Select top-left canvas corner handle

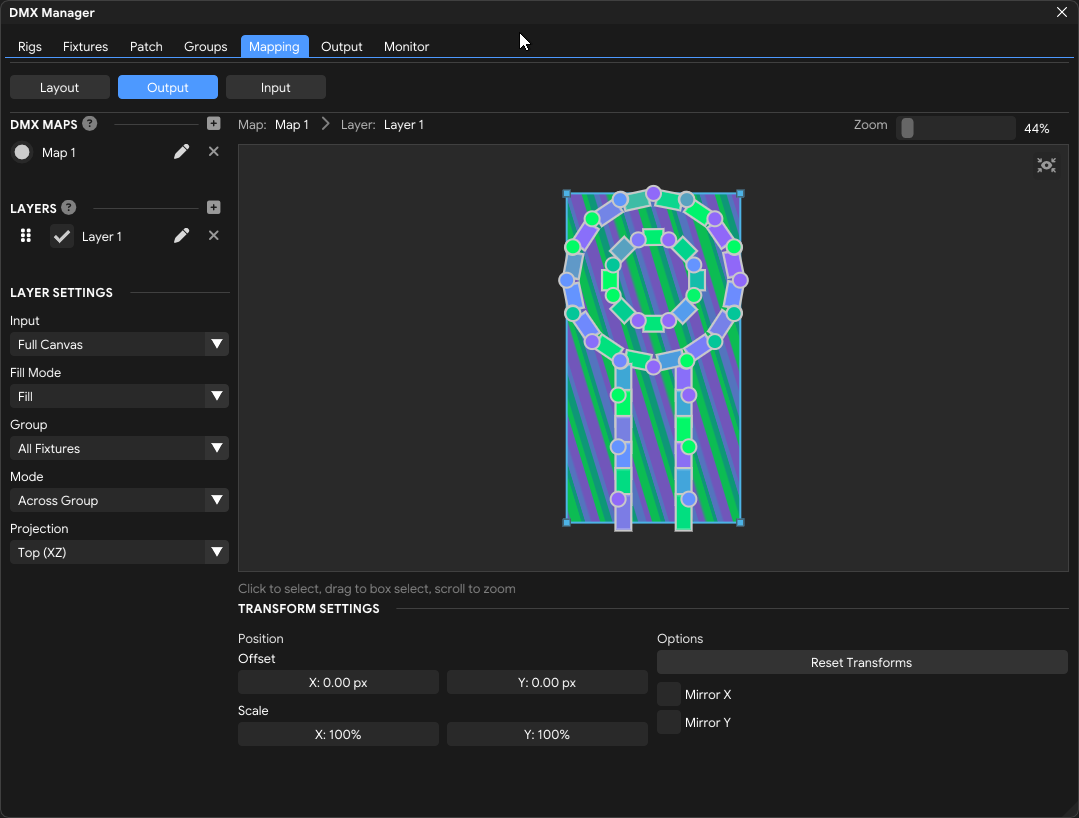566,194
